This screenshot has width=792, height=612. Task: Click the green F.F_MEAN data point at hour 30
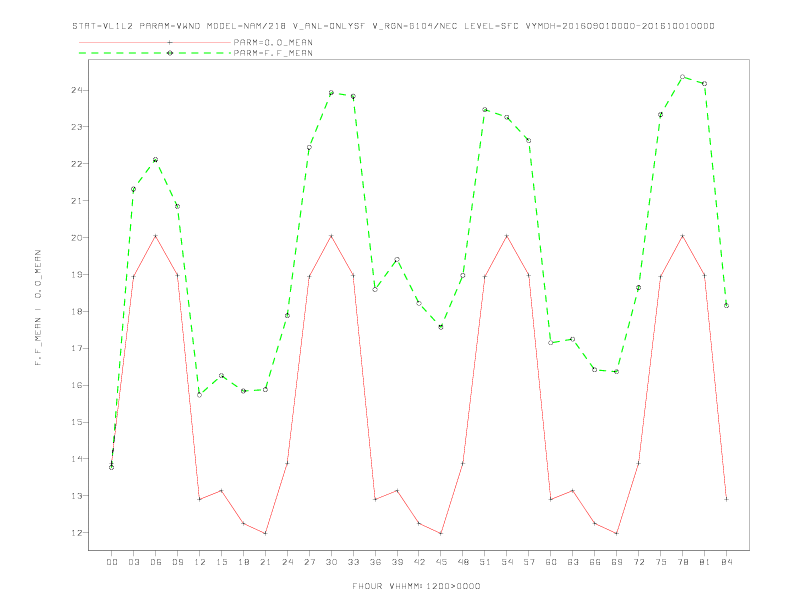tap(331, 93)
